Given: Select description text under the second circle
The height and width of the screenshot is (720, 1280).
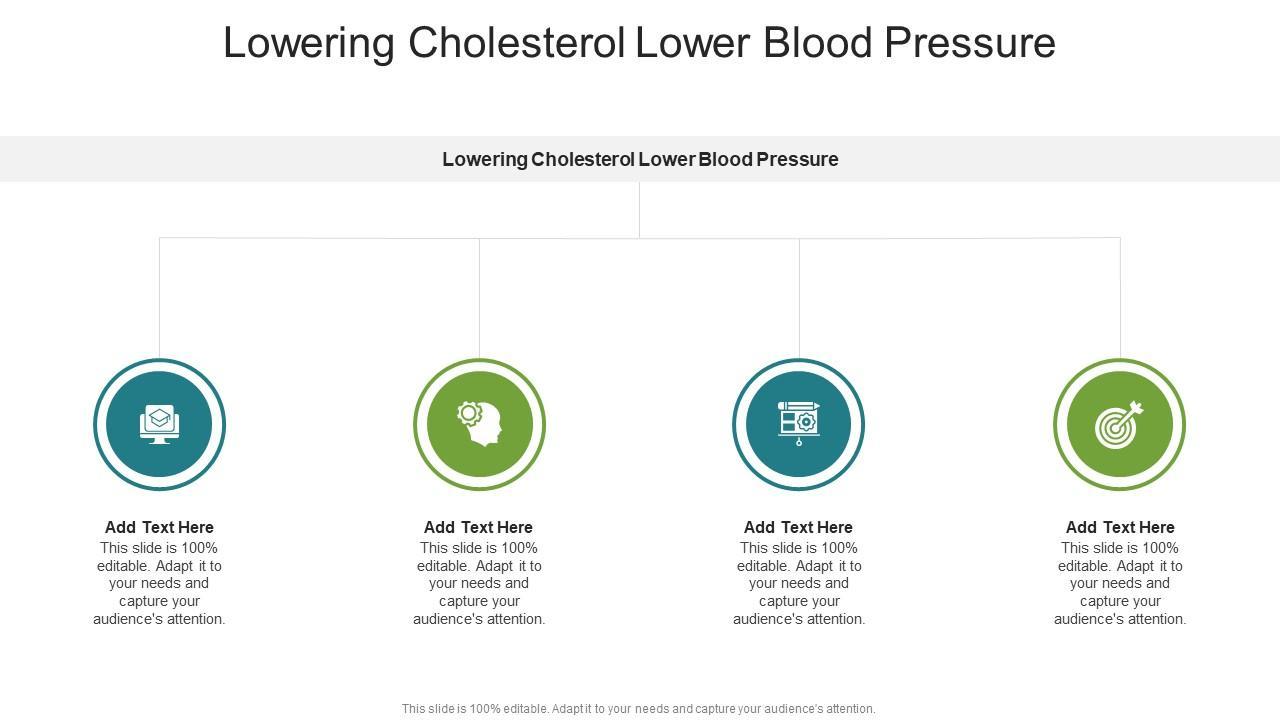Looking at the screenshot, I should click(x=479, y=583).
